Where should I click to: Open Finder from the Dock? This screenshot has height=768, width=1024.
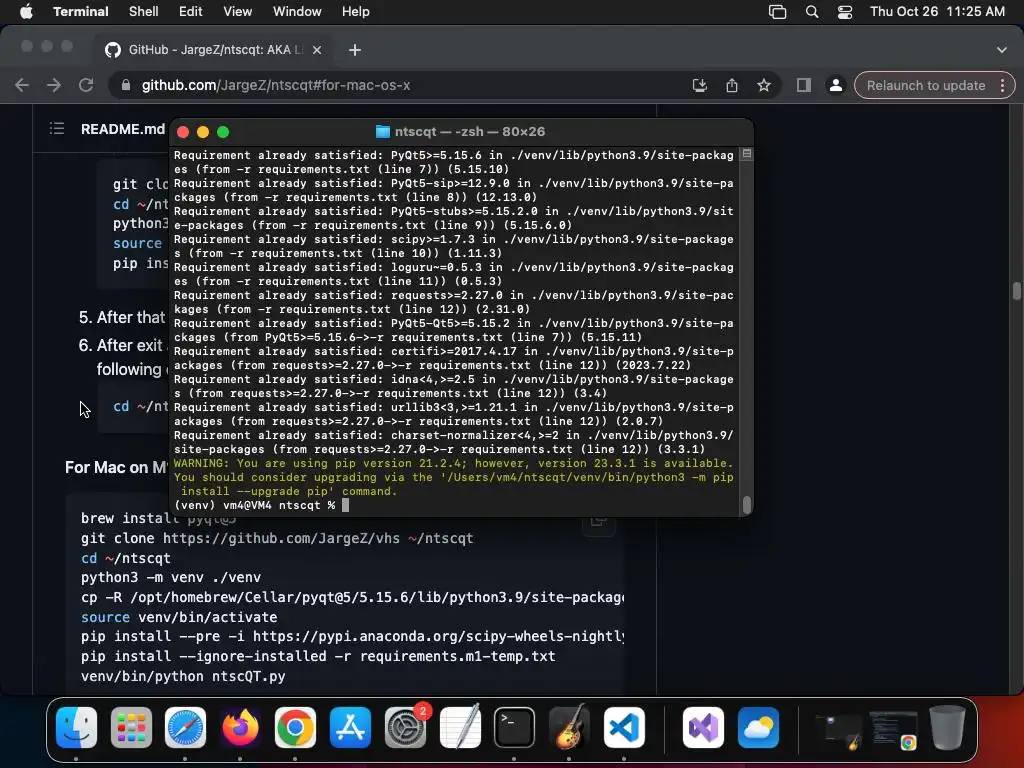coord(76,728)
